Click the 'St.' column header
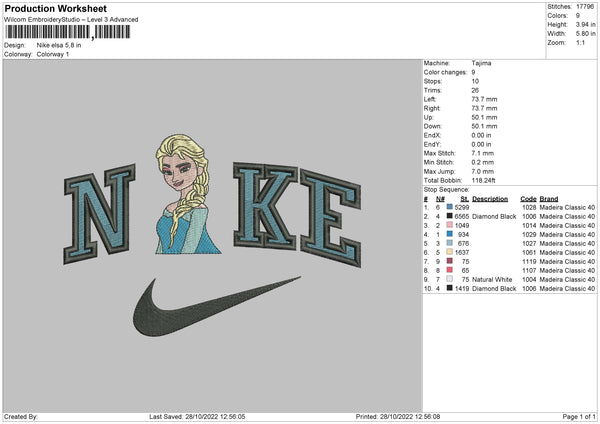The image size is (600, 424). pos(465,199)
